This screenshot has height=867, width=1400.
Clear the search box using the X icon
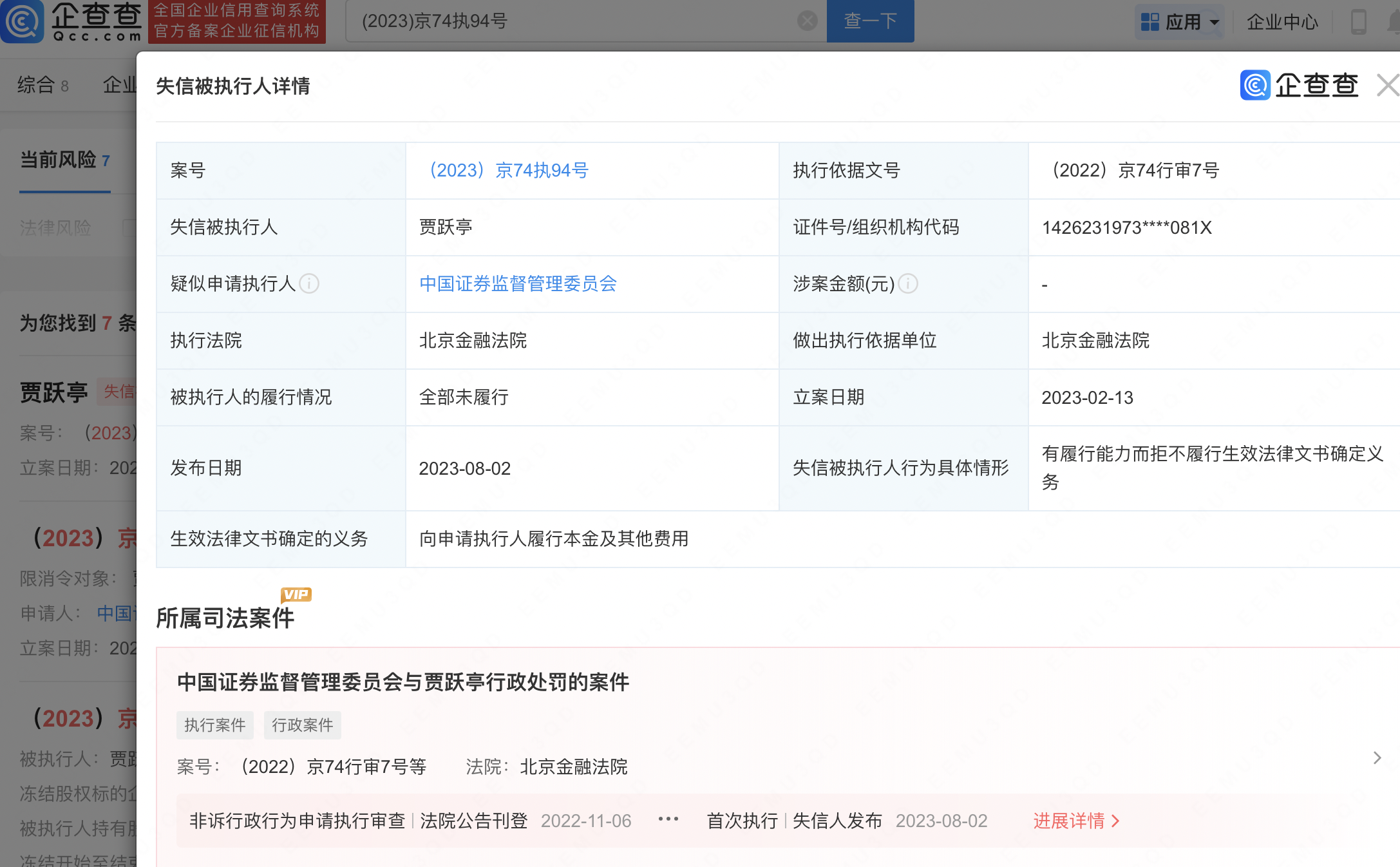coord(806,21)
